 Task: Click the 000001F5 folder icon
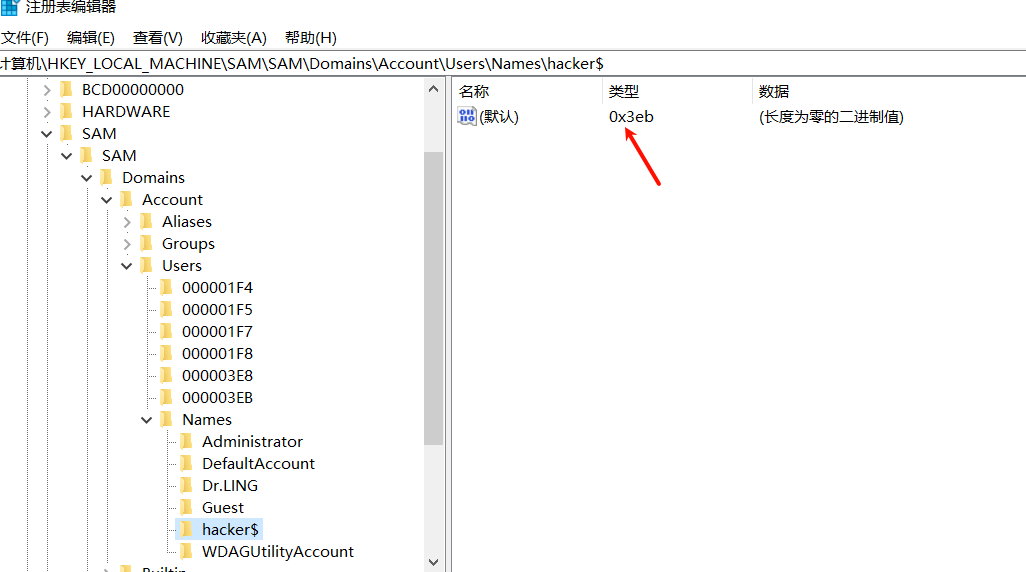click(167, 309)
